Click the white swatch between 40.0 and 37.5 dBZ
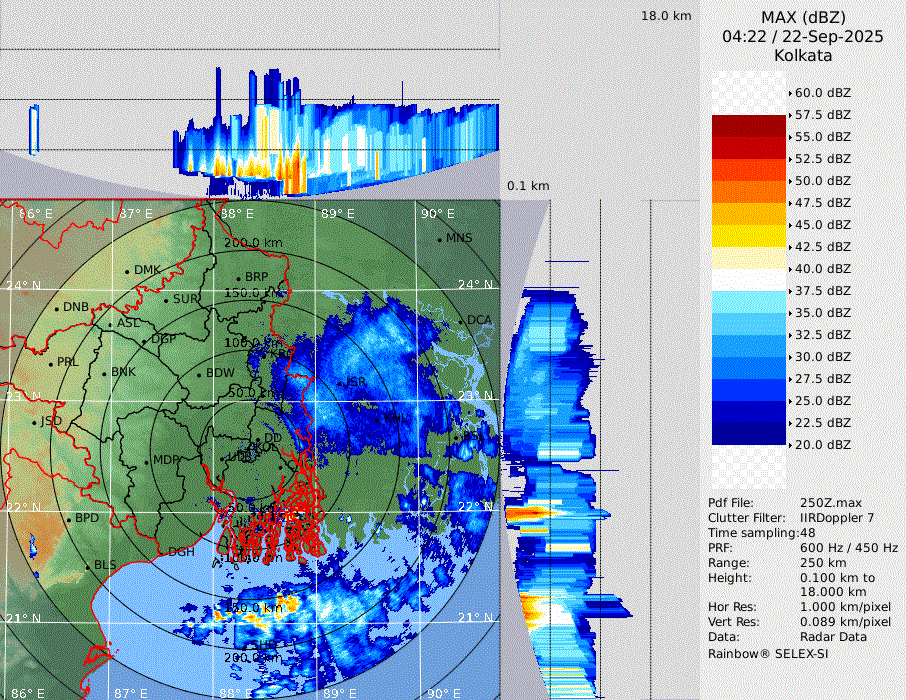Viewport: 906px width, 700px height. 748,280
